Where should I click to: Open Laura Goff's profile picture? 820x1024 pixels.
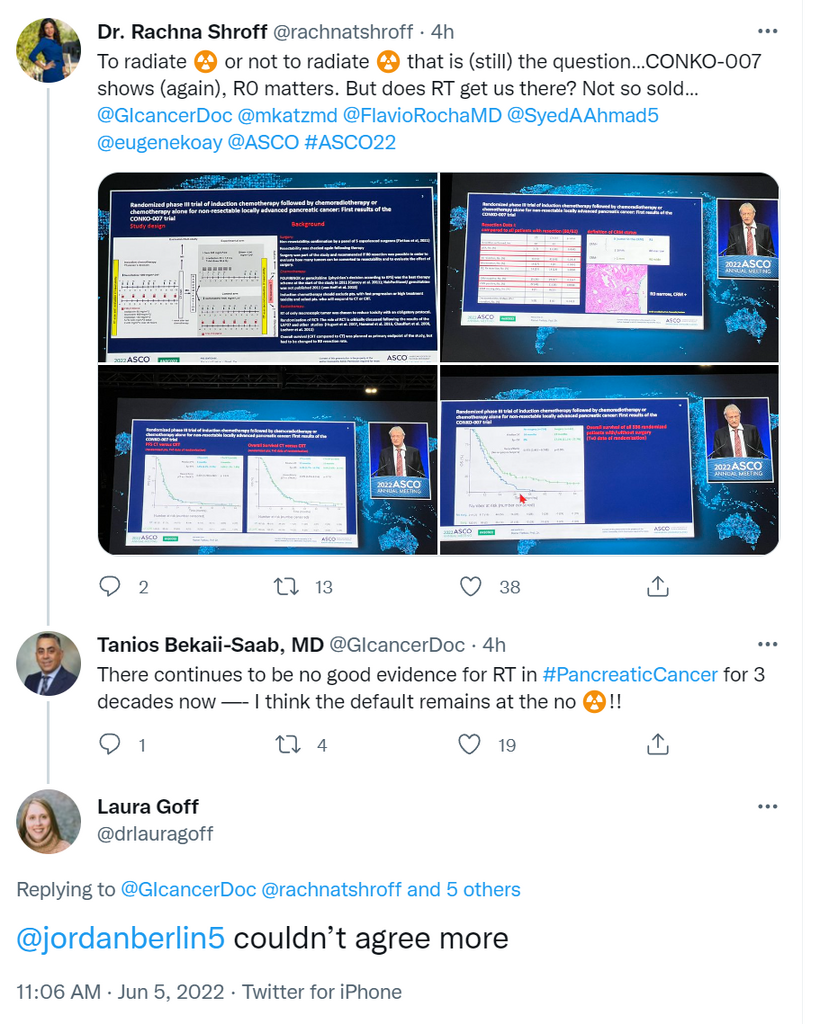click(x=48, y=822)
